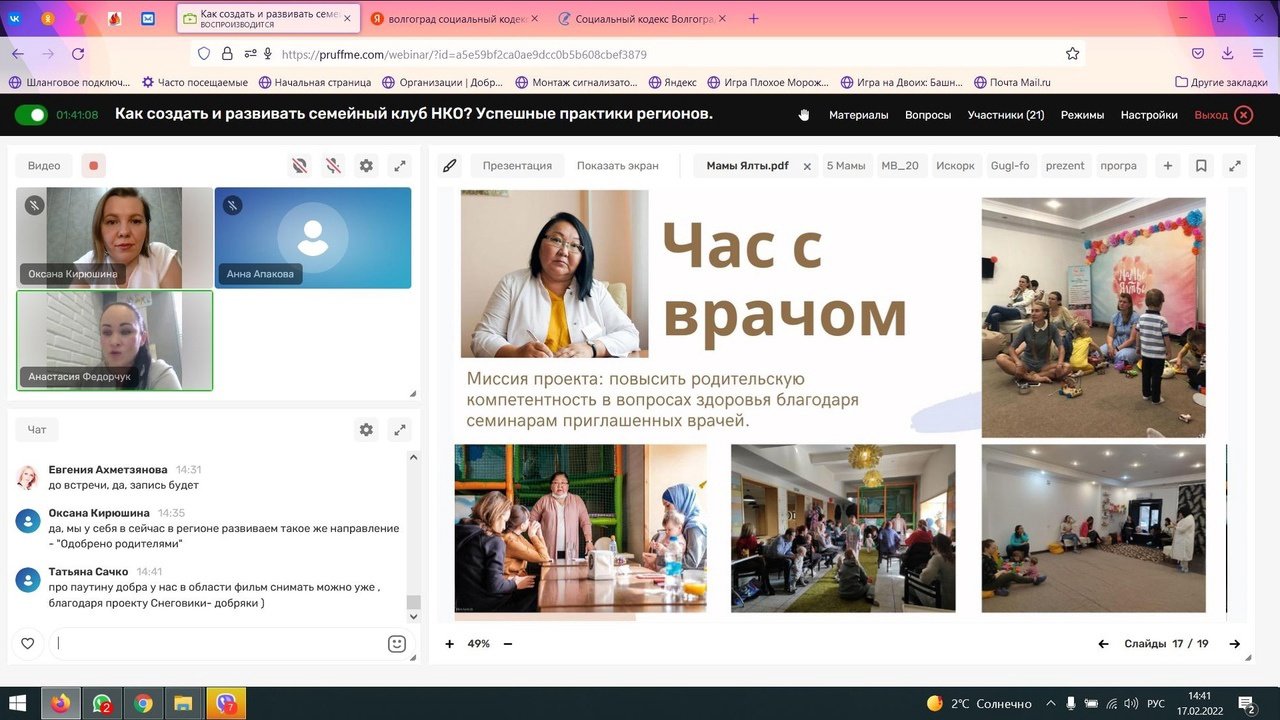Switch to the MB_20 document tab

click(899, 166)
